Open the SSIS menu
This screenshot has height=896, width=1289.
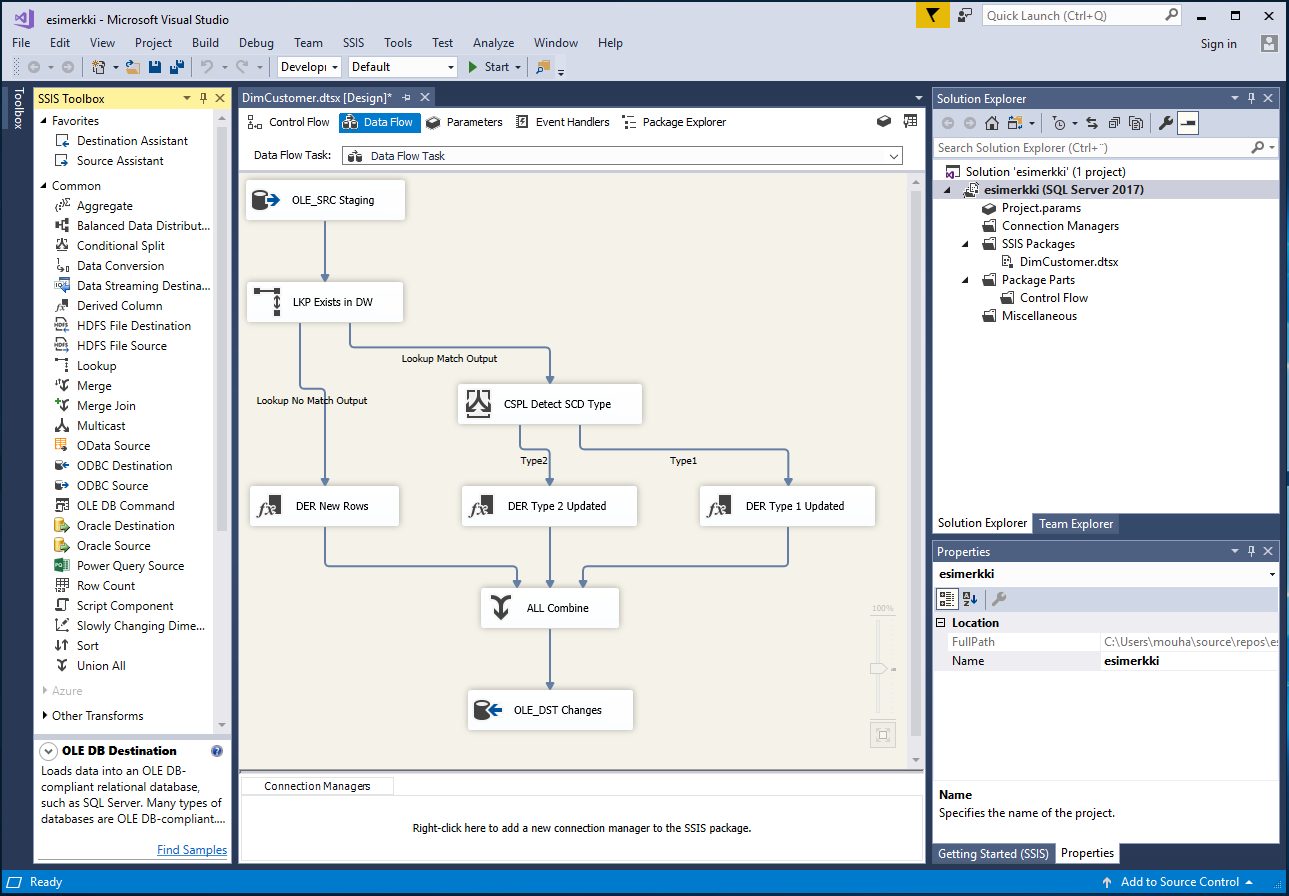click(x=354, y=43)
